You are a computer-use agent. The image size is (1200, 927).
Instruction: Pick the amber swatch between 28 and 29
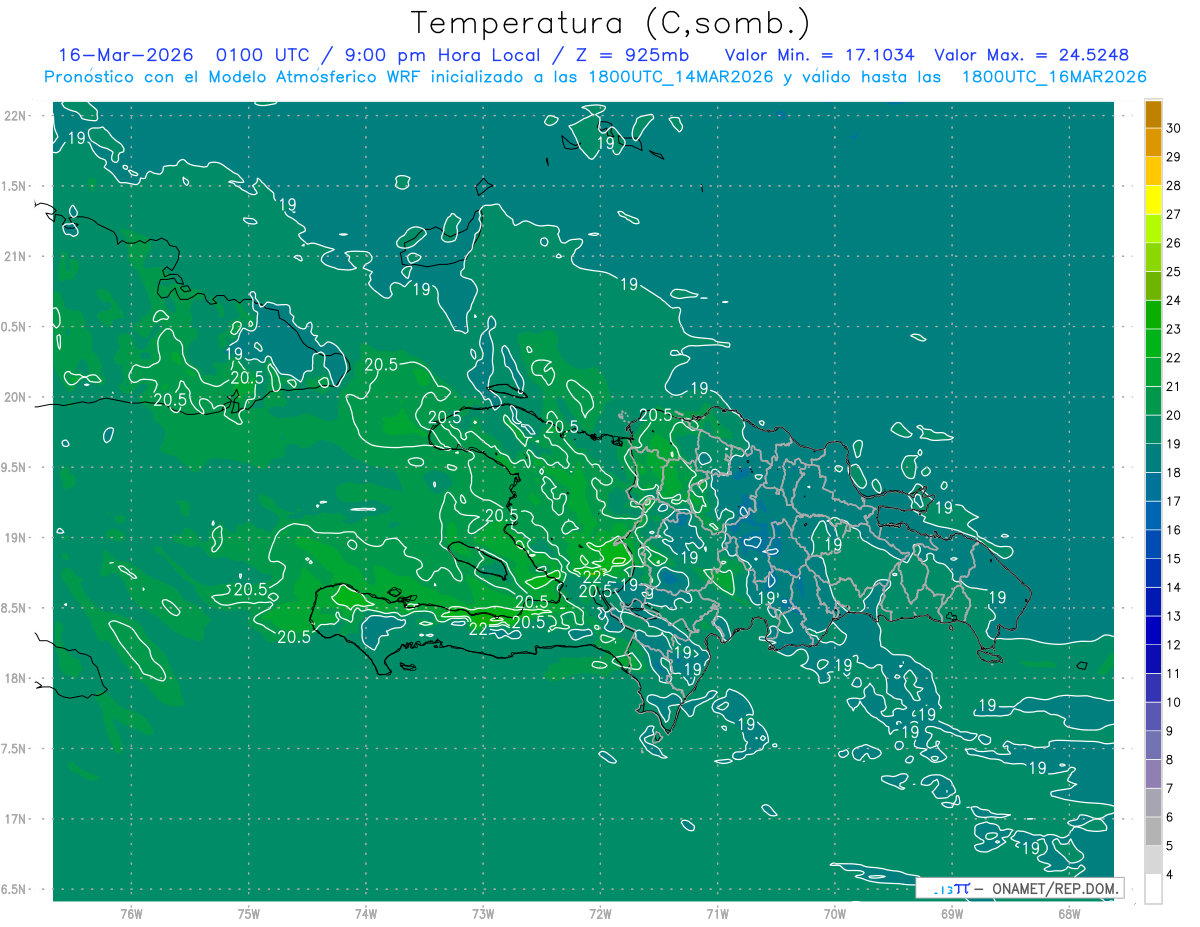click(1153, 172)
